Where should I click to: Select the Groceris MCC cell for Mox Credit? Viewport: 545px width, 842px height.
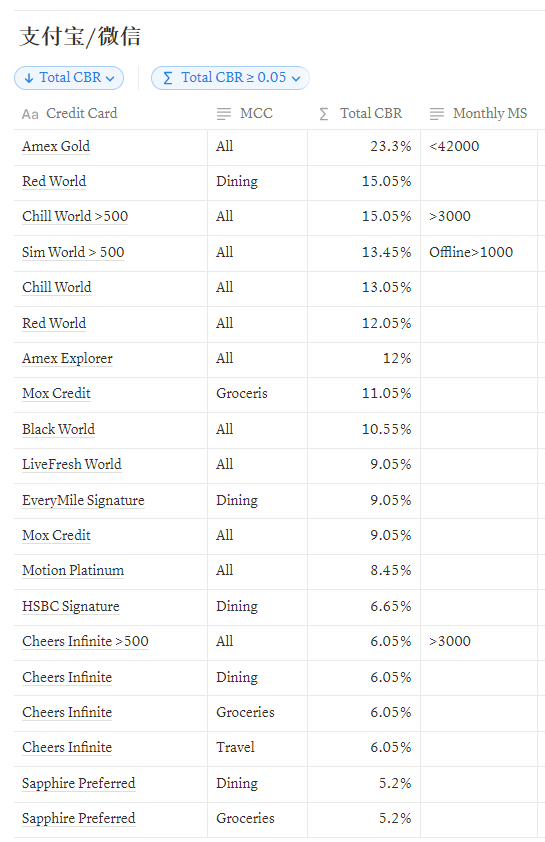coord(257,394)
